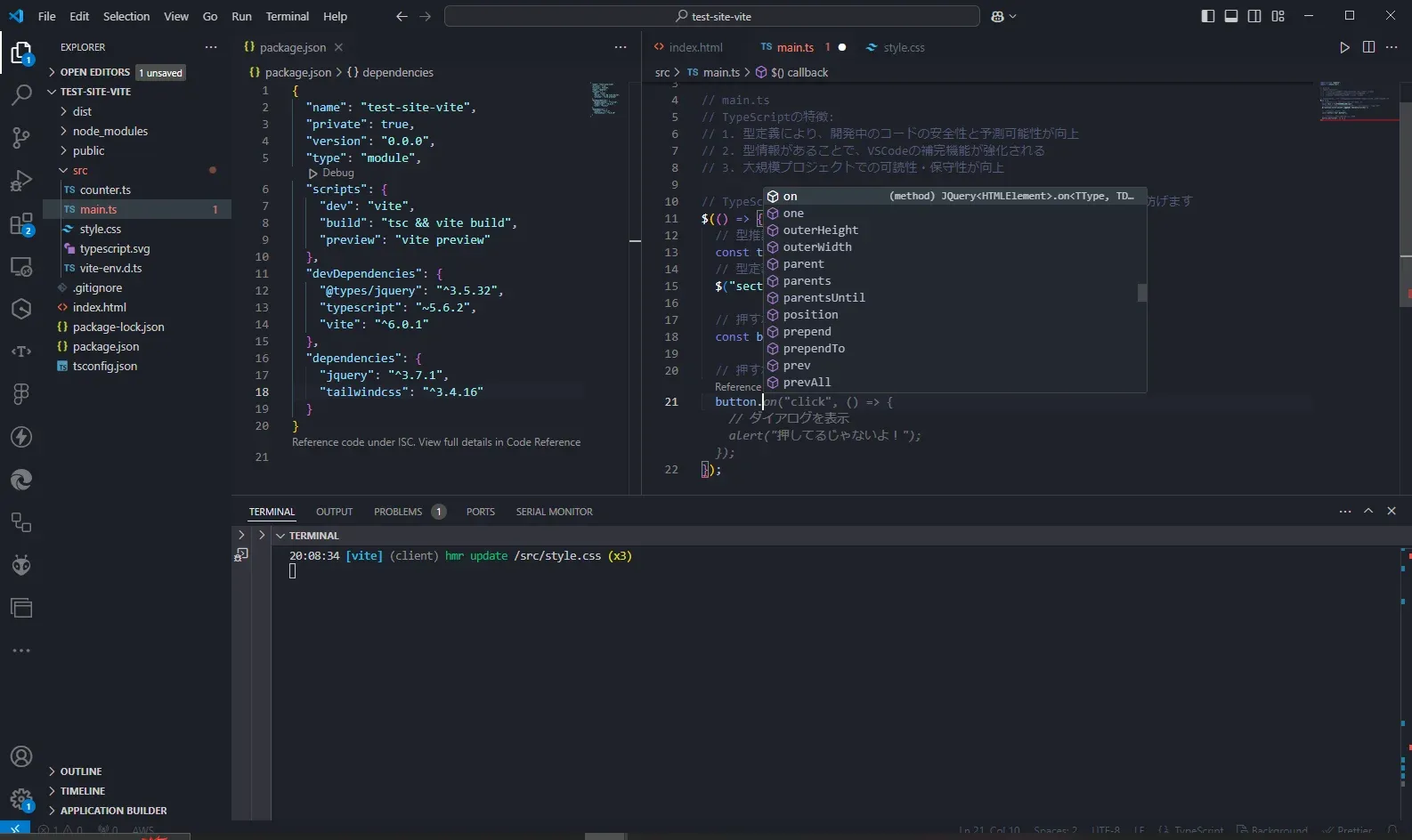
Task: Toggle the primary side bar
Action: click(x=1208, y=16)
